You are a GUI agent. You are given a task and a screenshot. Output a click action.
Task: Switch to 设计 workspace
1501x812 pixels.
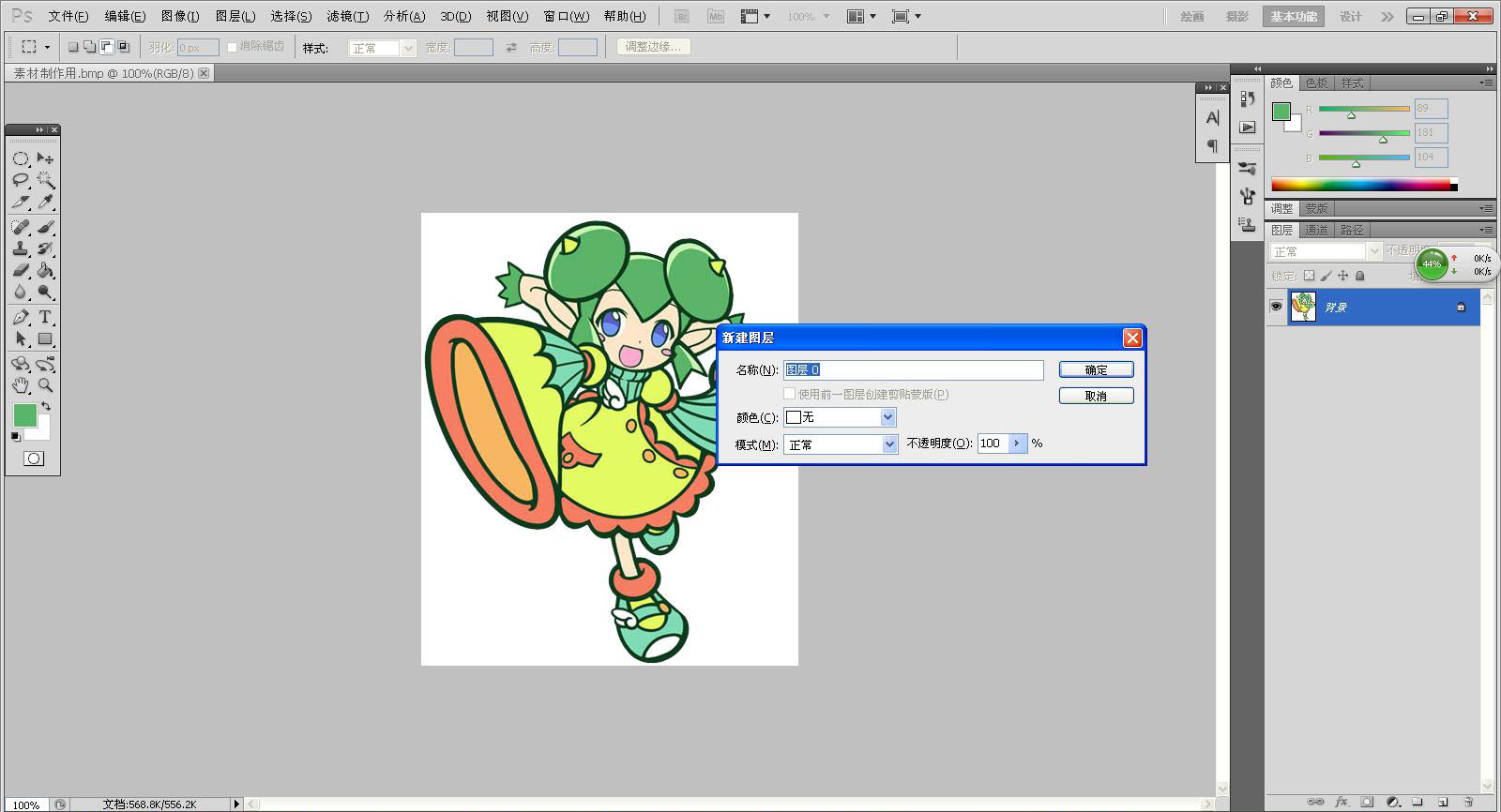1350,16
